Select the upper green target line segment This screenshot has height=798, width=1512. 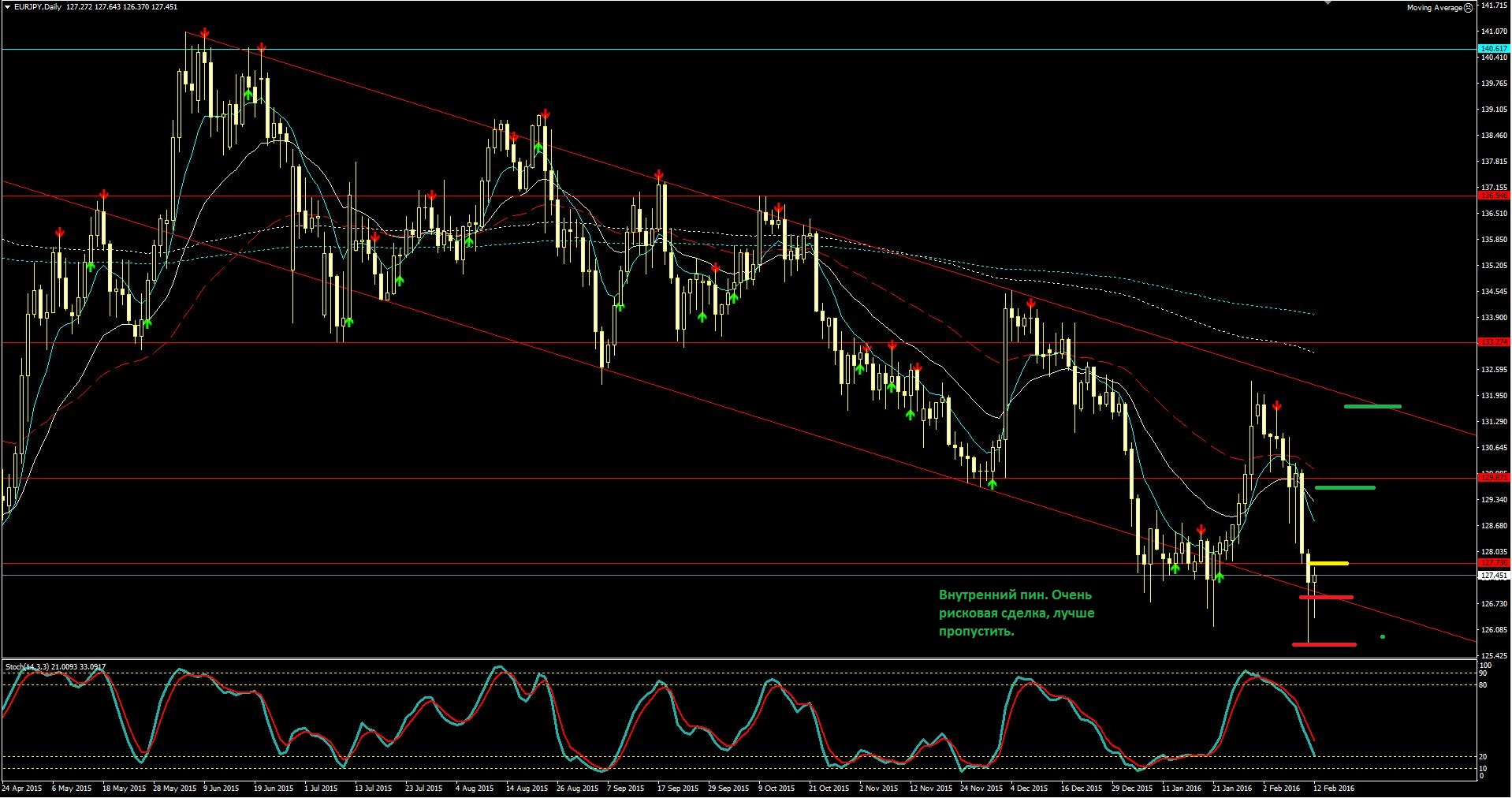tap(1372, 406)
